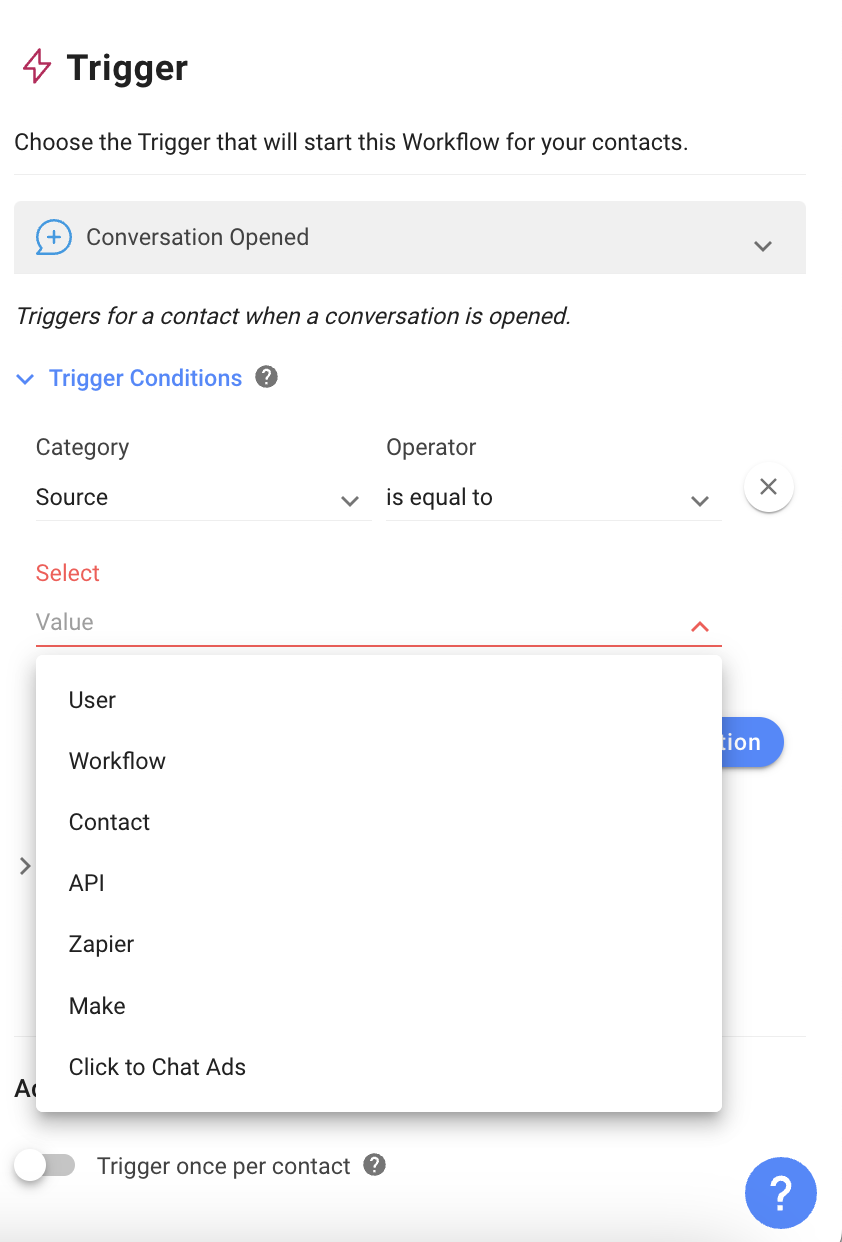Choose API as the source value
Viewport: 842px width, 1242px height.
pos(87,883)
